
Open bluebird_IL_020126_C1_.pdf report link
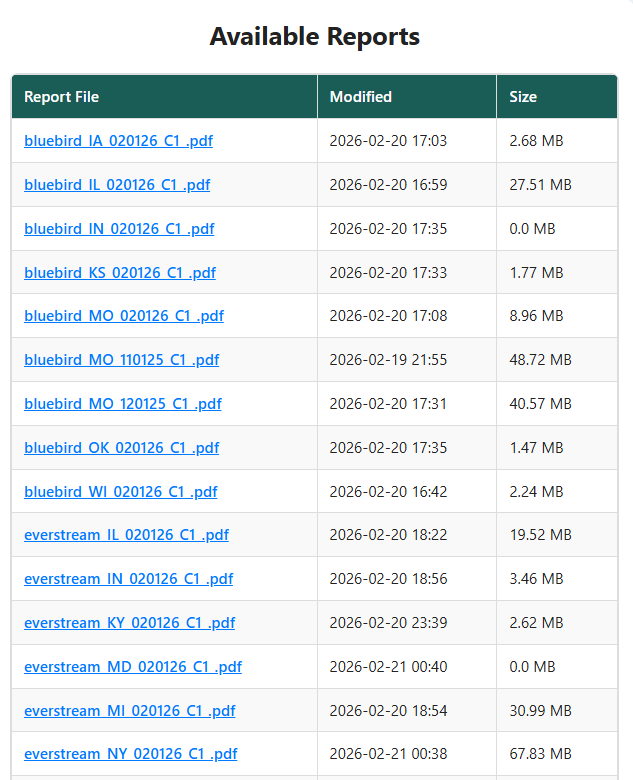point(117,185)
